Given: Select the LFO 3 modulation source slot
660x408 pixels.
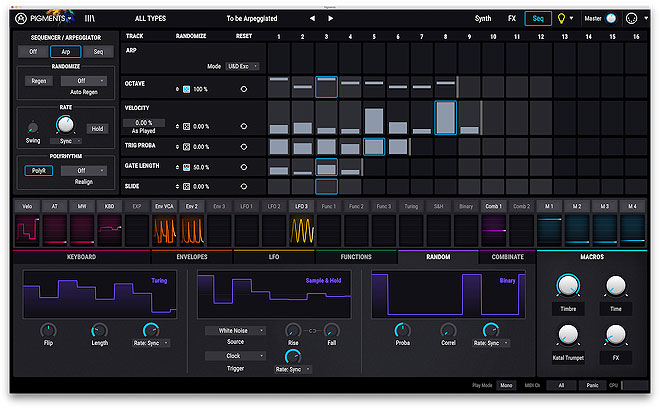Looking at the screenshot, I should [x=302, y=206].
